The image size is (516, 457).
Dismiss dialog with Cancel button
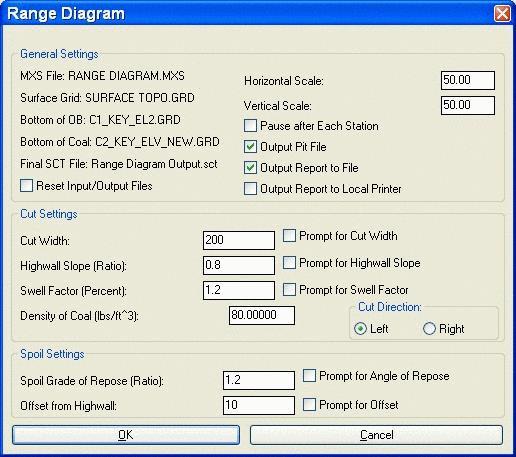(376, 435)
